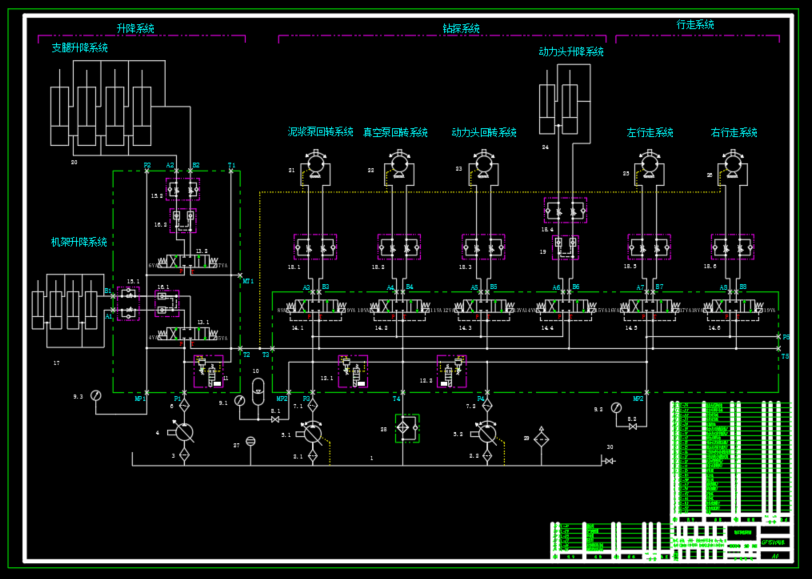Click the 机架升降系统 label
This screenshot has height=579, width=812.
point(79,242)
